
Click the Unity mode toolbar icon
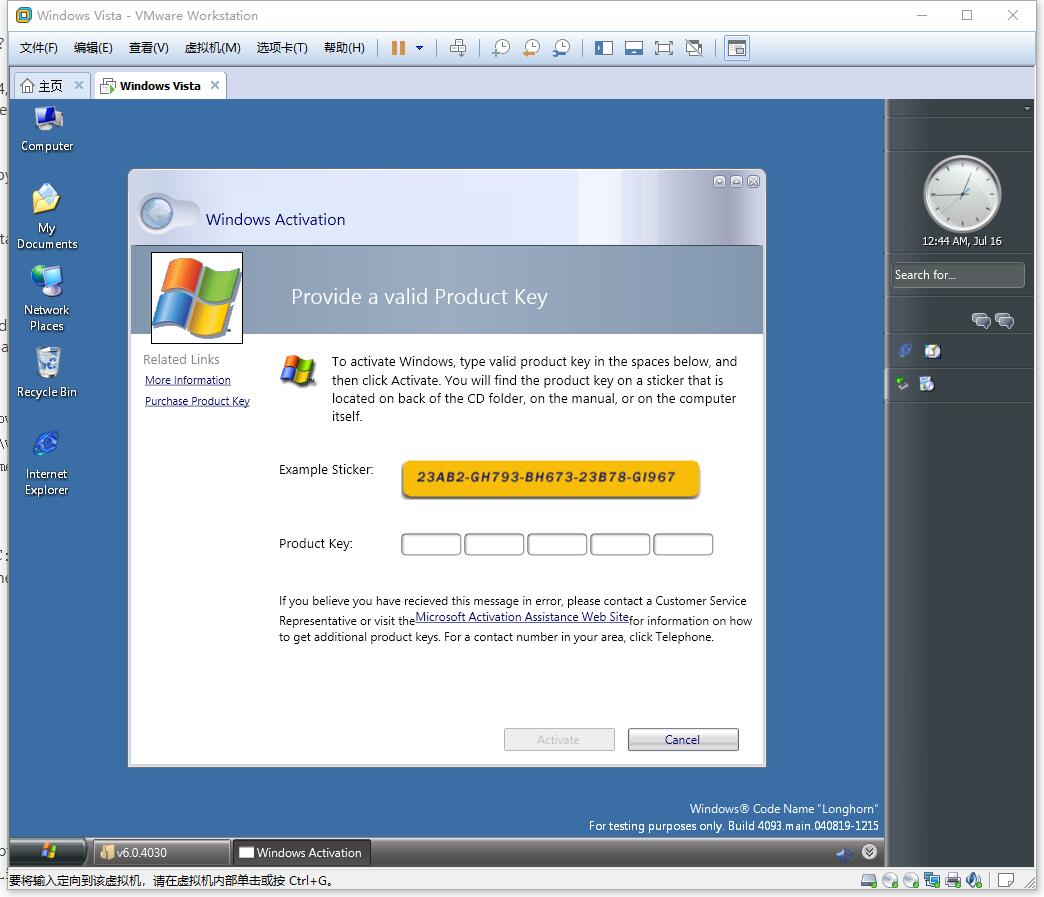point(694,48)
